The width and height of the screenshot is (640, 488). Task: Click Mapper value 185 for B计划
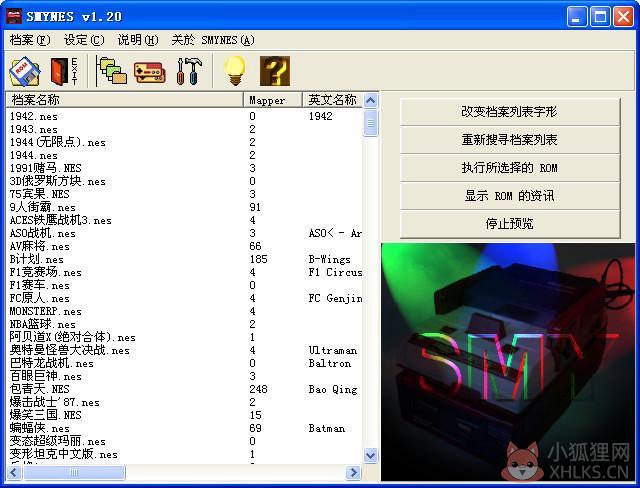(x=258, y=260)
